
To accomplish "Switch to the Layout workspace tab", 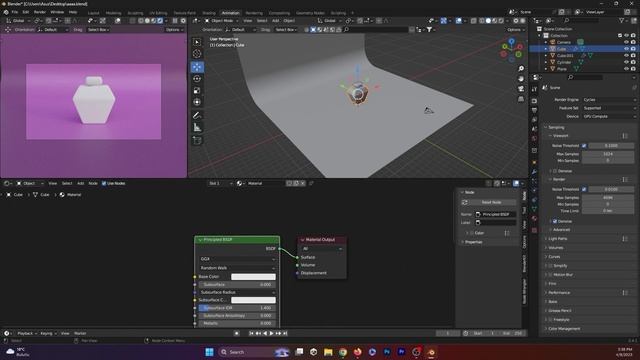I will click(93, 13).
